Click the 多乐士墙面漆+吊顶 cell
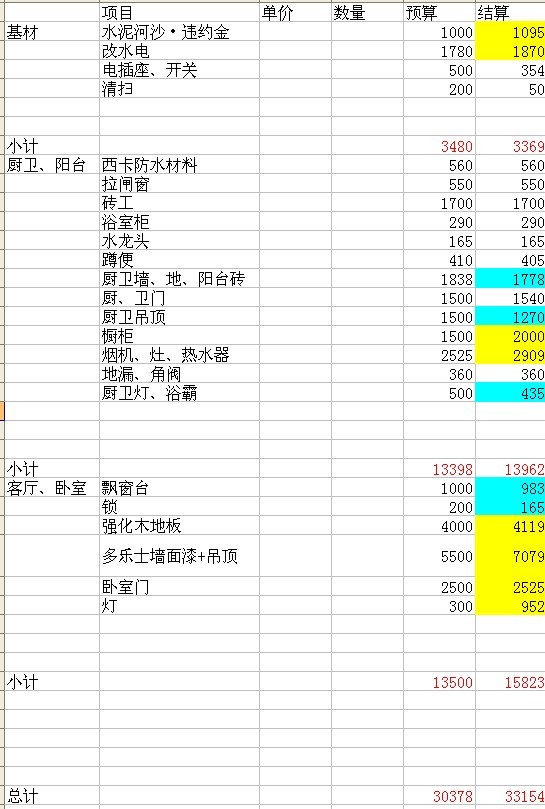545x809 pixels. click(x=179, y=556)
